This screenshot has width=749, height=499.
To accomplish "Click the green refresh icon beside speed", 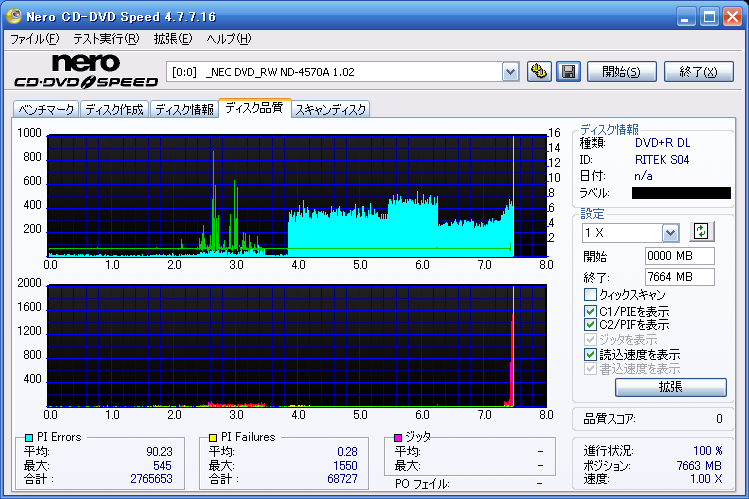I will click(x=701, y=232).
